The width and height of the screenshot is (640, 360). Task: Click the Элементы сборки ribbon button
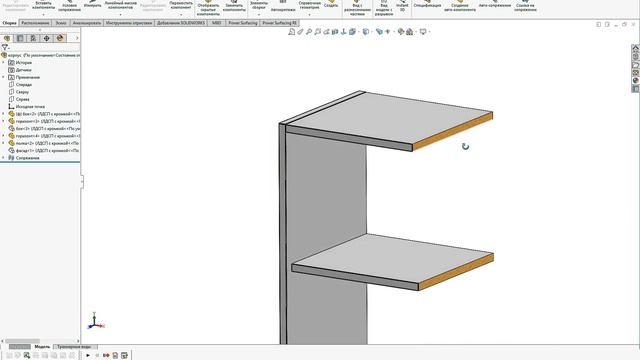[x=259, y=5]
